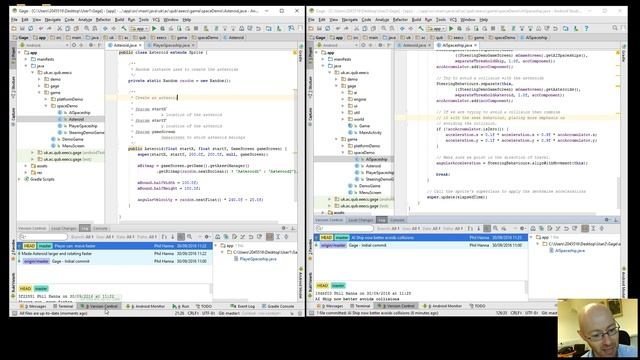Viewport: 640px width, 360px height.
Task: Expand platformDemo package in left project tree
Action: point(46,99)
